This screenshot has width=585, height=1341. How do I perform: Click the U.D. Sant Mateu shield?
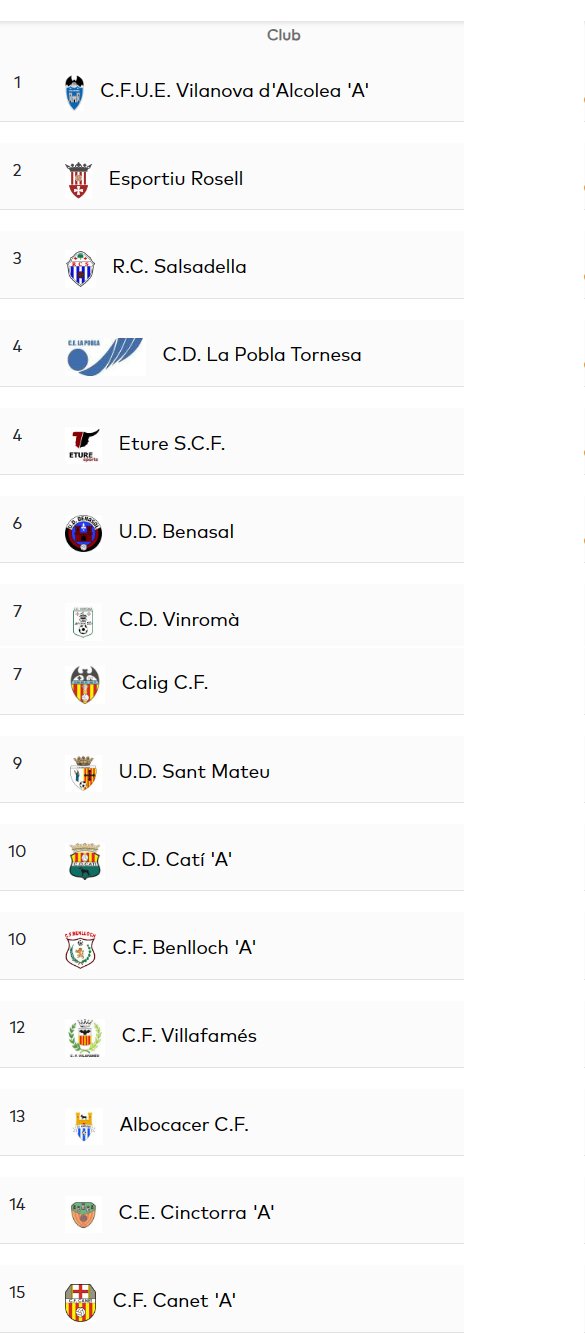click(84, 773)
